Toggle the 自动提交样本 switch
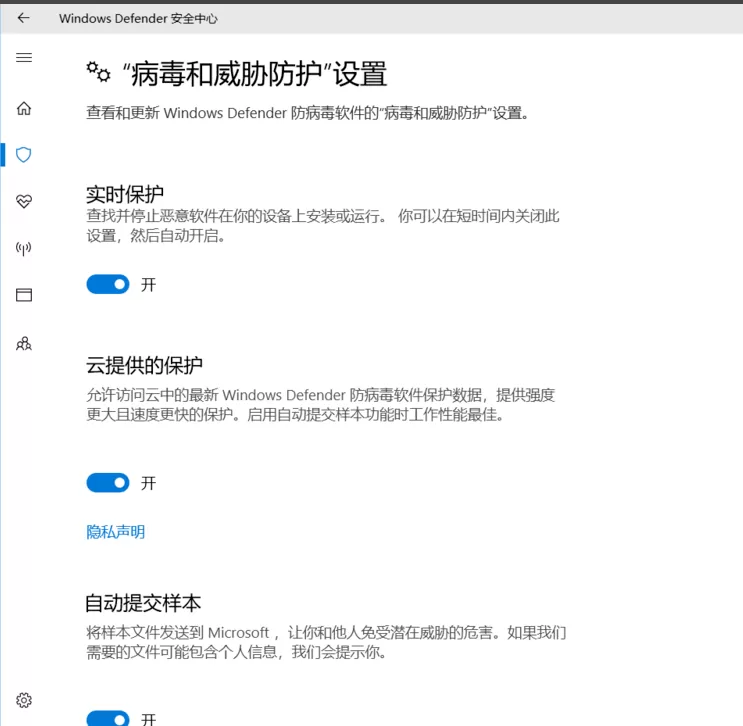This screenshot has height=726, width=743. [108, 718]
